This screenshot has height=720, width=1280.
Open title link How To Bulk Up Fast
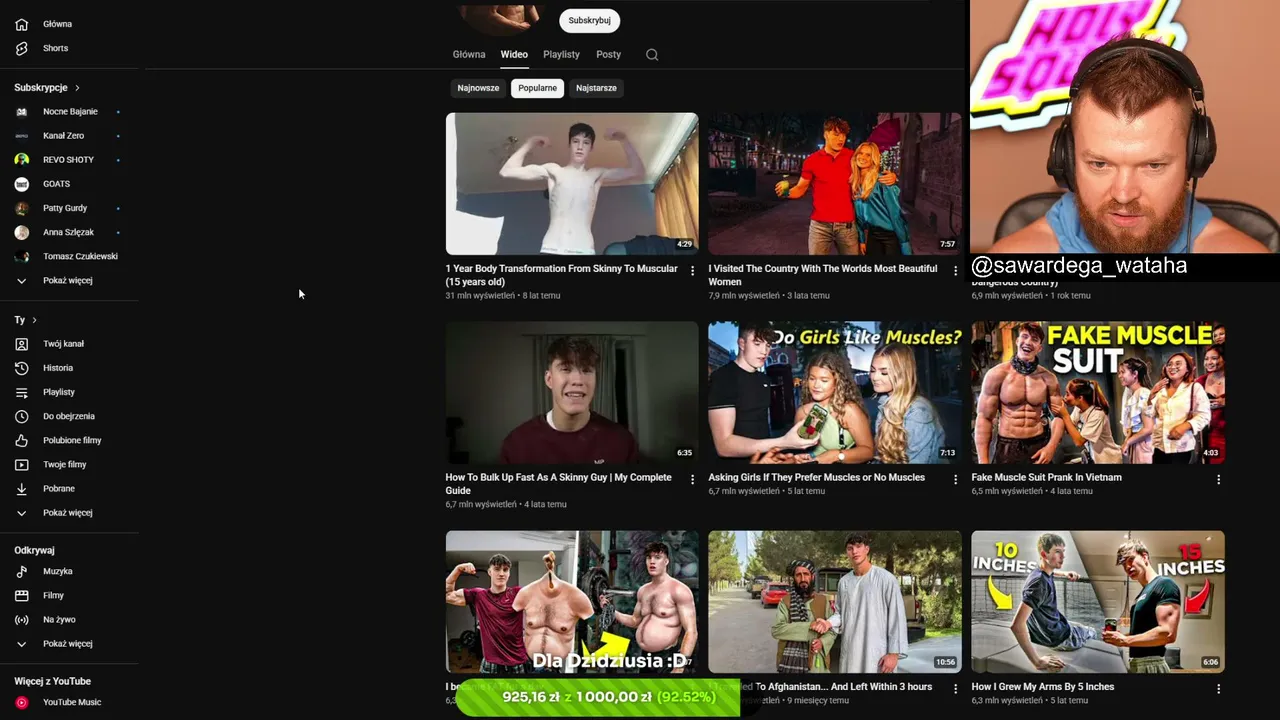tap(558, 484)
